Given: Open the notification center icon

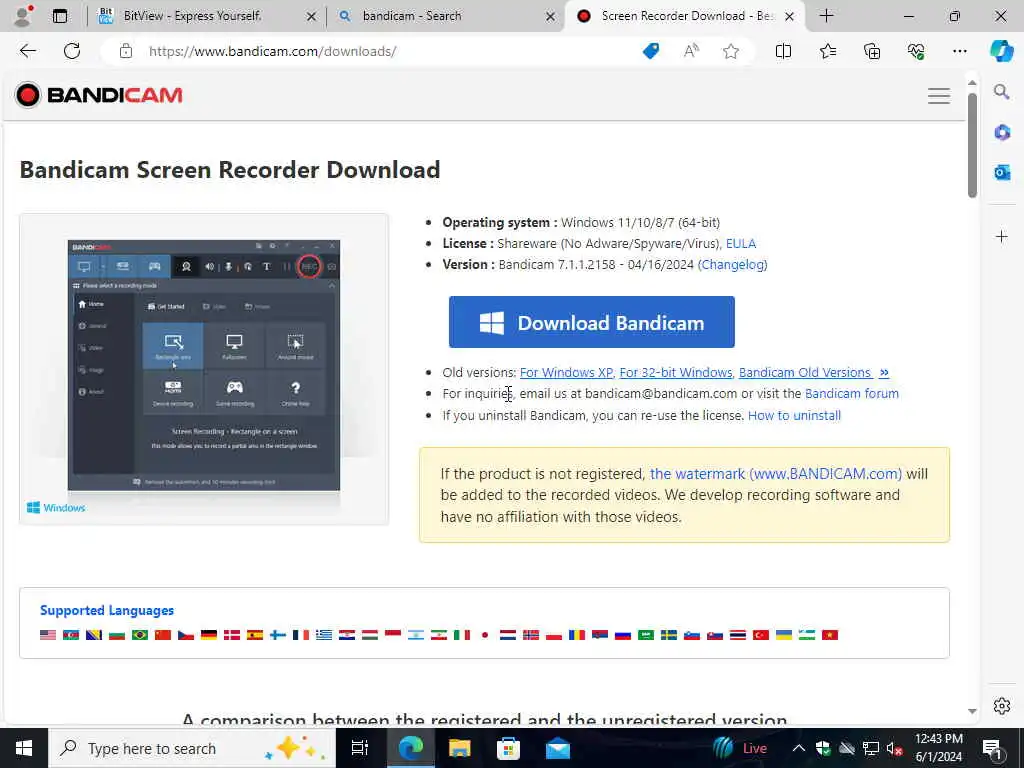Looking at the screenshot, I should tap(992, 748).
